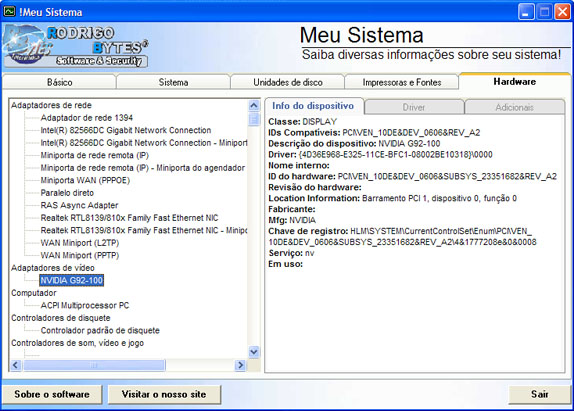Click the device tree scroll up arrow
This screenshot has width=574, height=411.
pyautogui.click(x=254, y=106)
